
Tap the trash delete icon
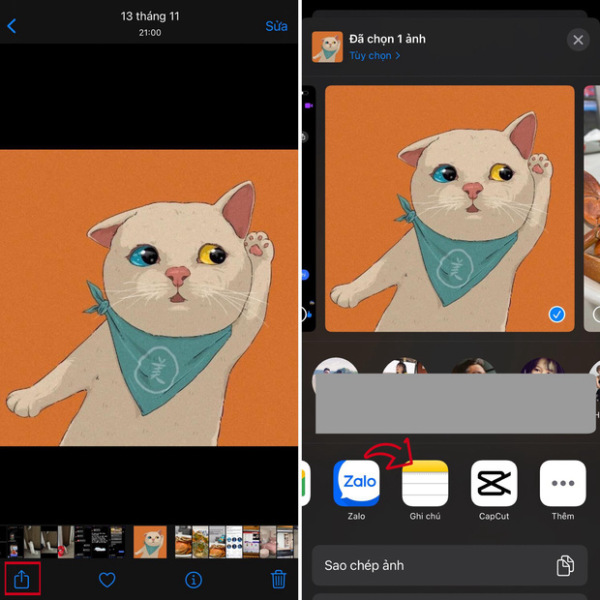point(279,579)
